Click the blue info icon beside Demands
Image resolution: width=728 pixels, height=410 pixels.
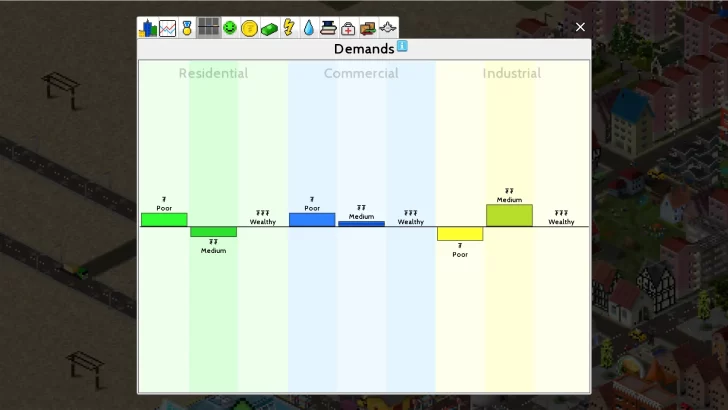(402, 46)
